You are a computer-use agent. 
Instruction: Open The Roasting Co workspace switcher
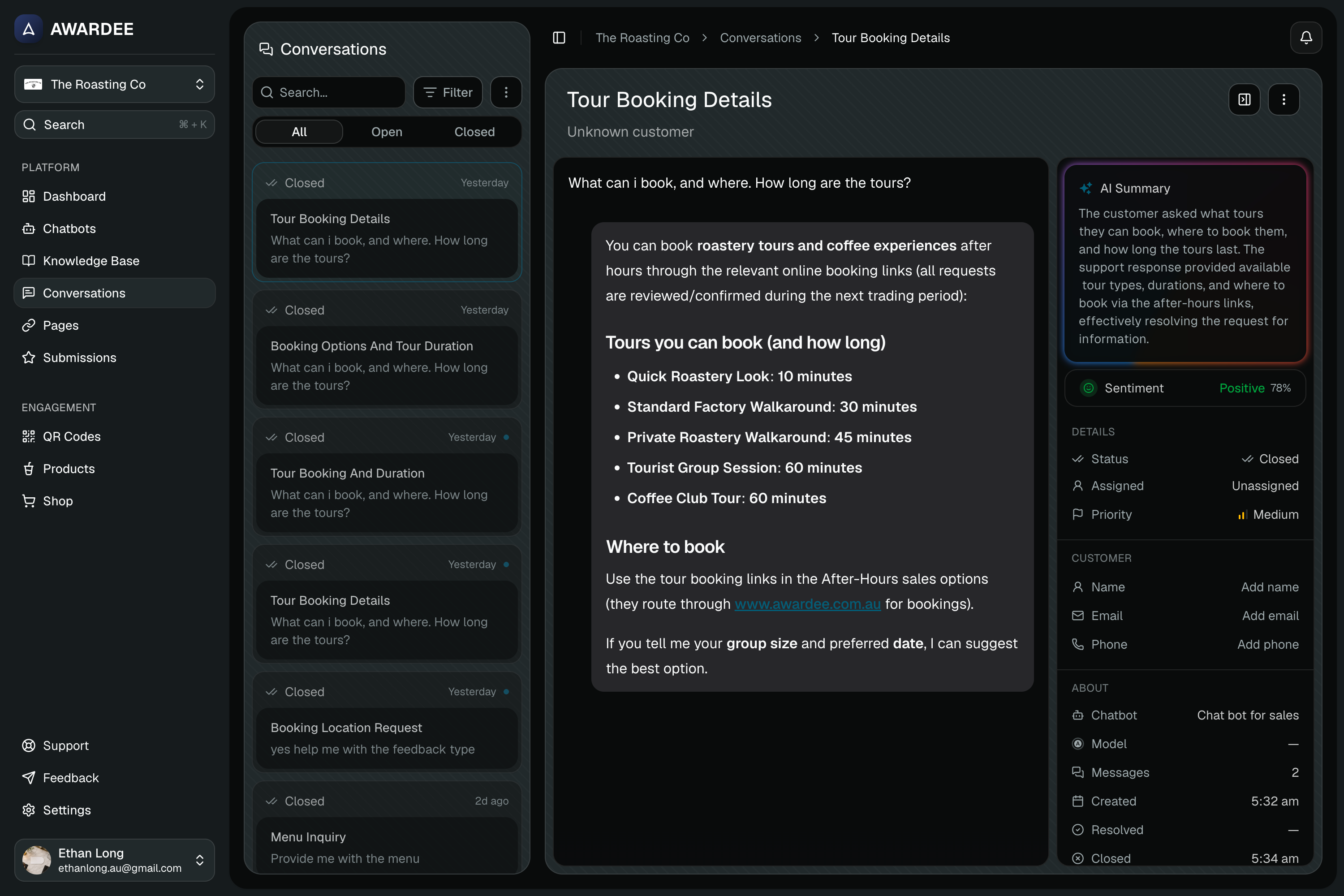click(x=114, y=84)
